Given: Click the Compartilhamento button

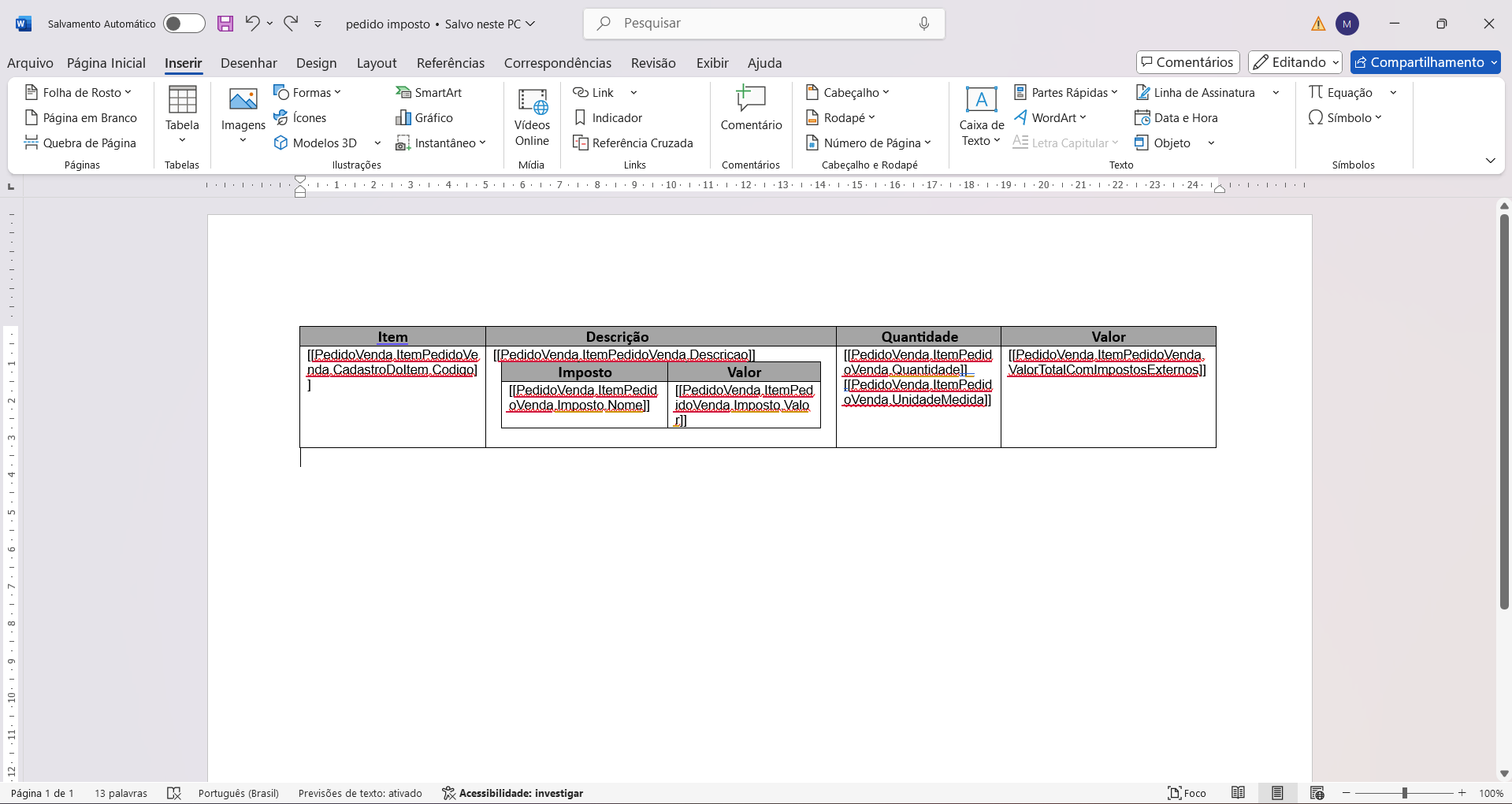Looking at the screenshot, I should (1425, 62).
